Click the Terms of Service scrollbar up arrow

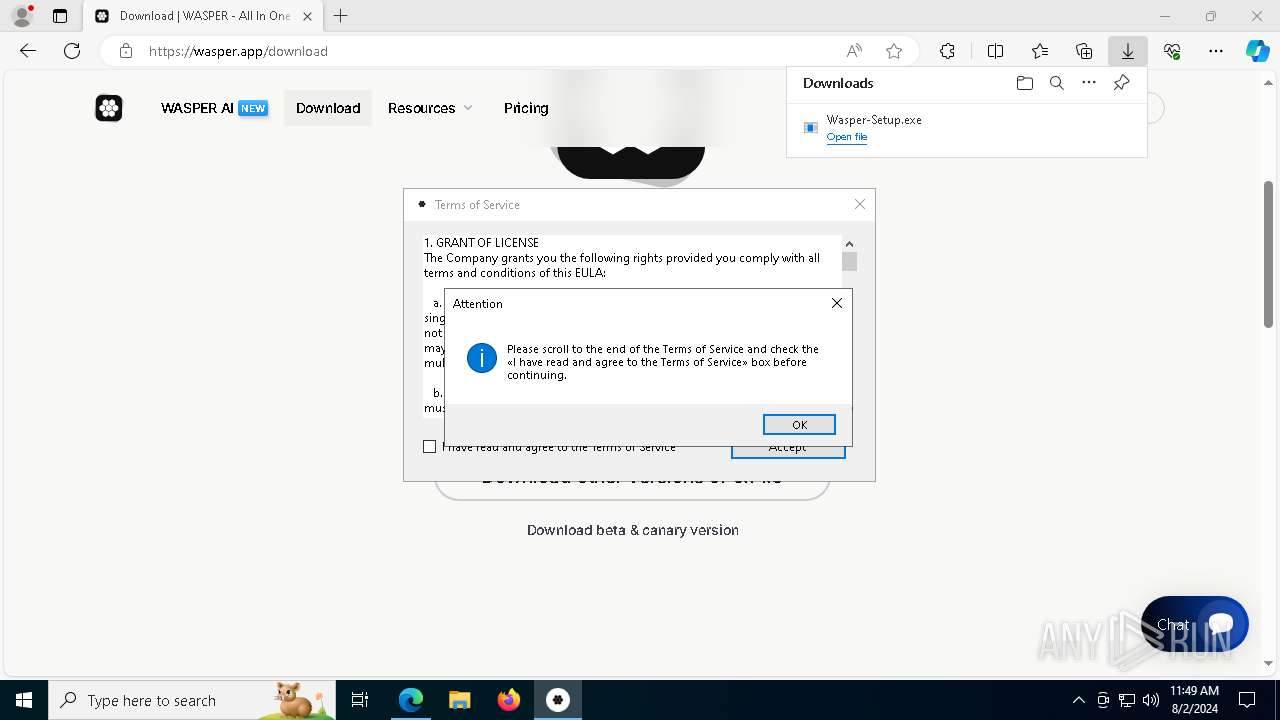[x=849, y=243]
